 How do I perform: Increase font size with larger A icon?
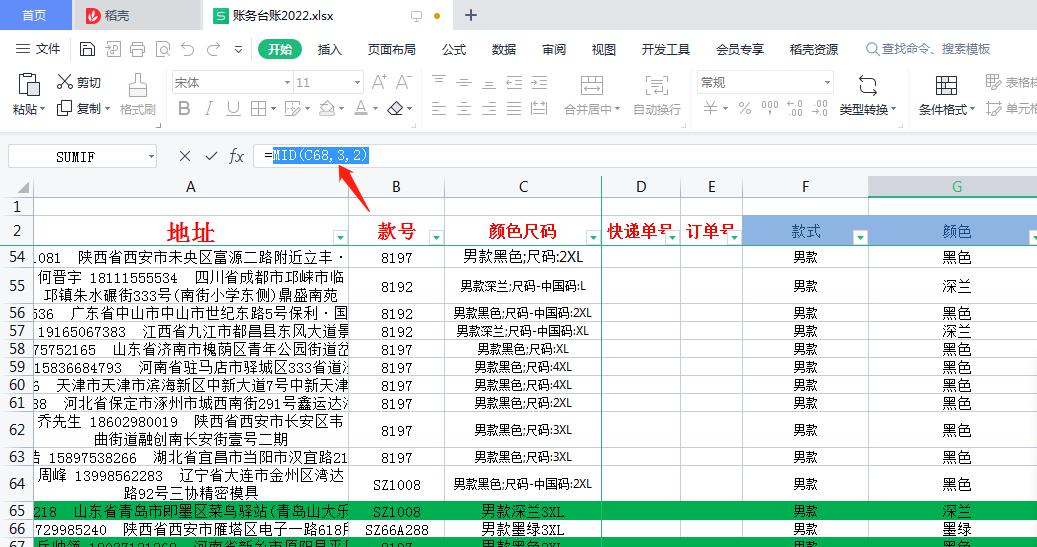379,82
